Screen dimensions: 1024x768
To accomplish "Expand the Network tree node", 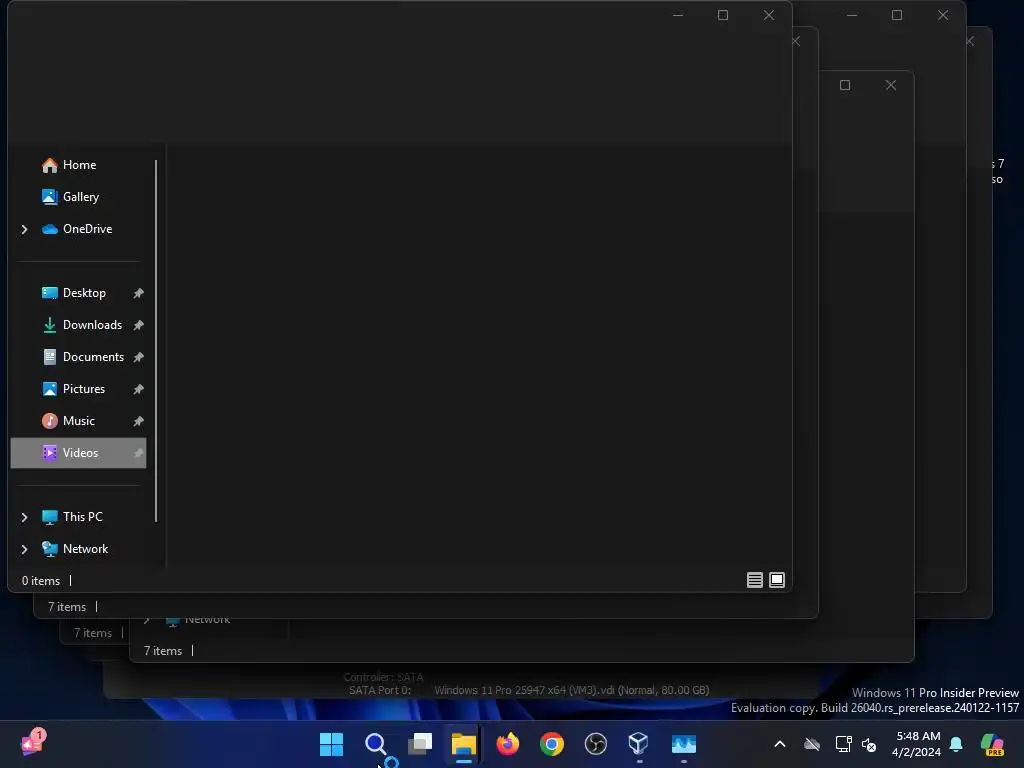I will click(x=24, y=549).
